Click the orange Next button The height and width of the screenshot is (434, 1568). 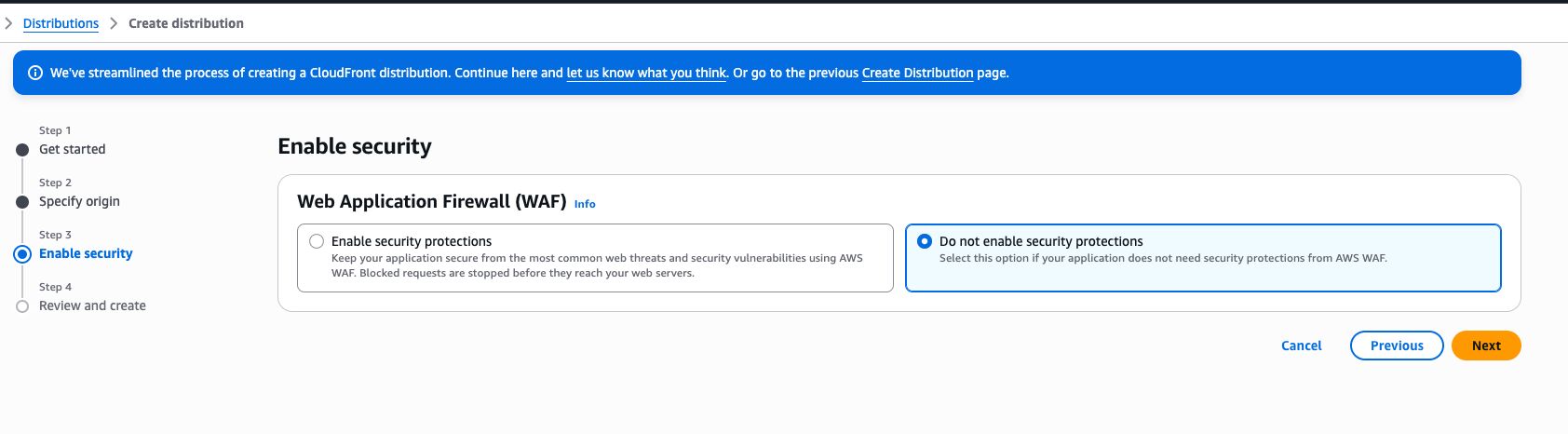[x=1485, y=346]
